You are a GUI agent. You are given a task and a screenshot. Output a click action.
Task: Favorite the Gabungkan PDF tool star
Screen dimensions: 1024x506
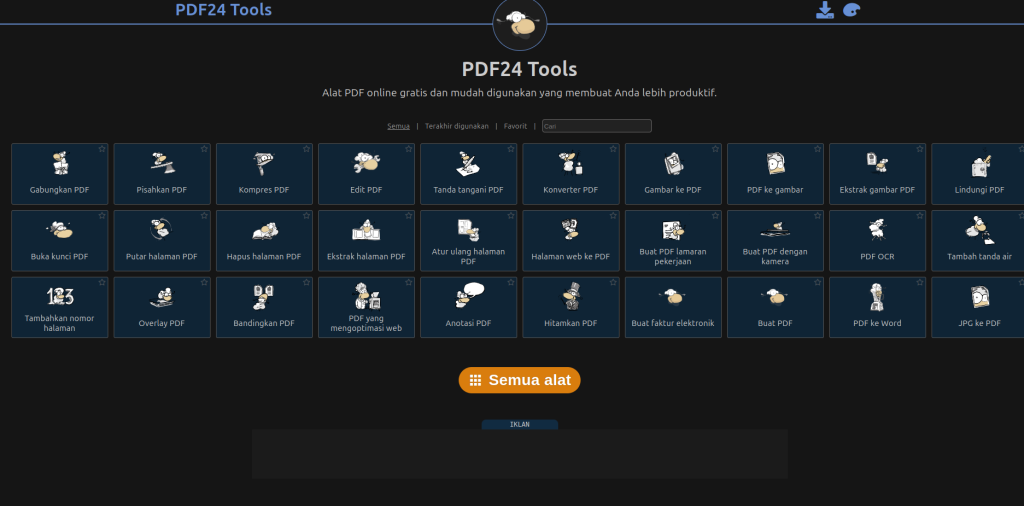pos(102,149)
